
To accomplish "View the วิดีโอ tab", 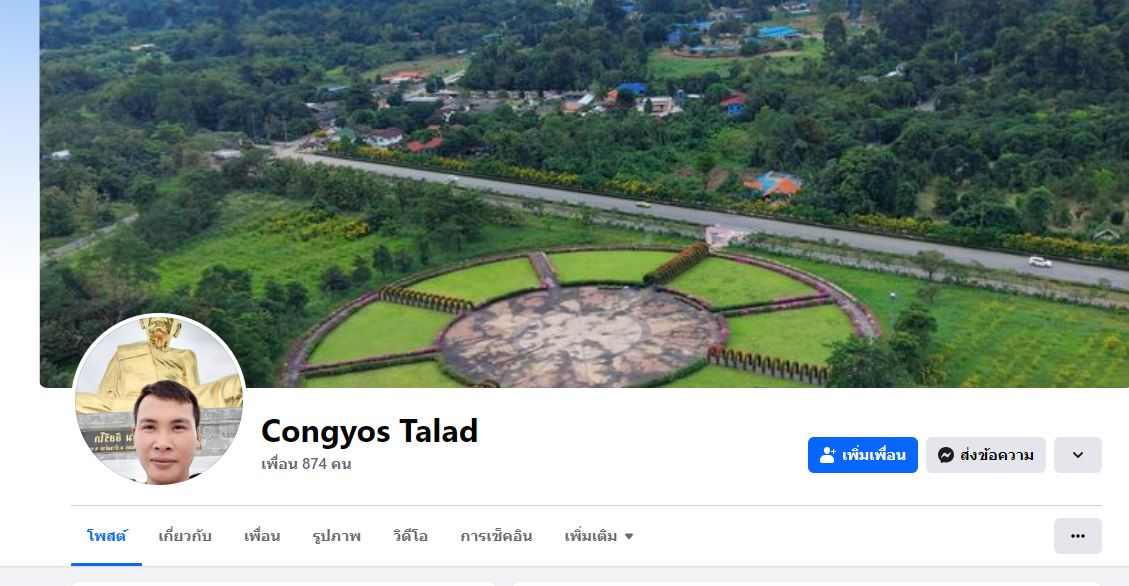I will [x=410, y=536].
